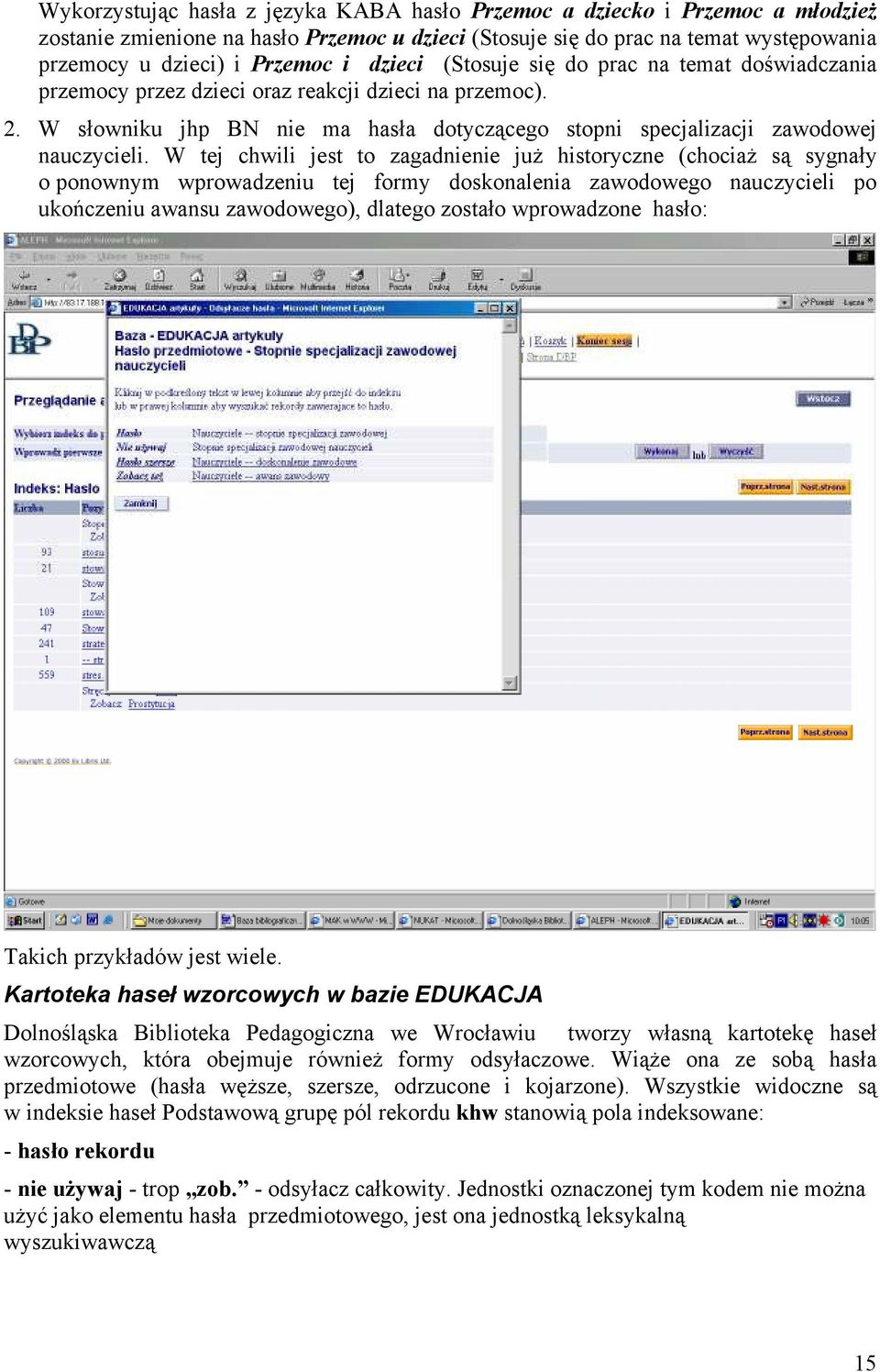Click Zamknij button in the popup window
880x1372 pixels.
coord(140,503)
